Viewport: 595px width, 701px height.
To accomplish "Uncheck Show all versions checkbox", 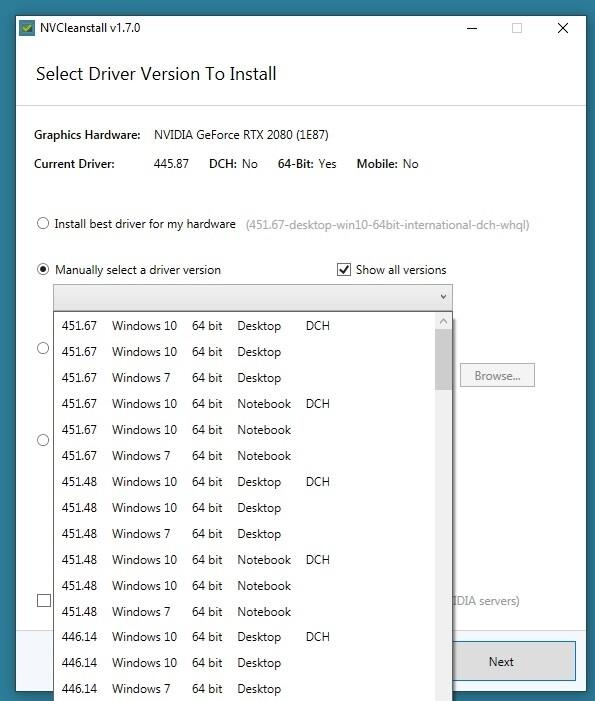I will (x=344, y=270).
